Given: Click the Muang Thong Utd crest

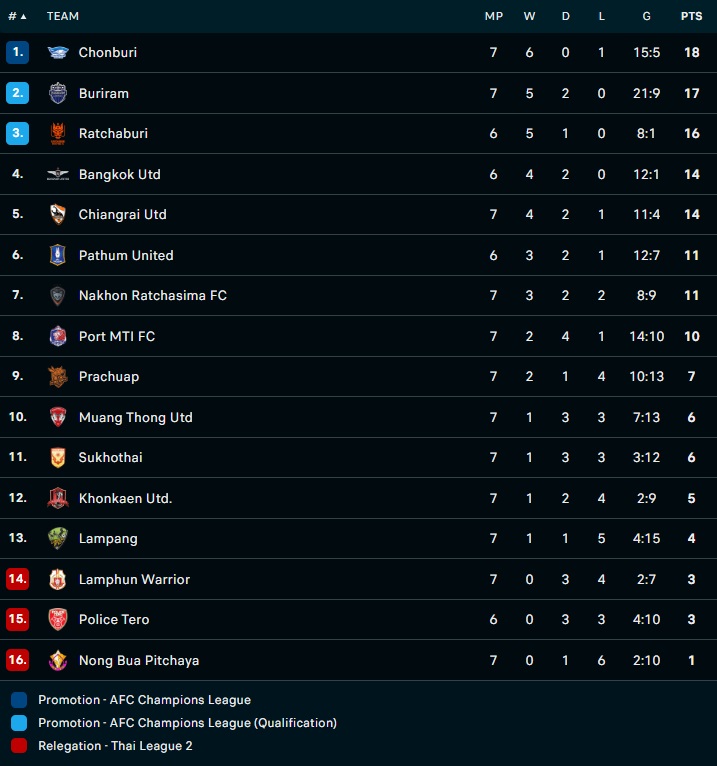Looking at the screenshot, I should [x=58, y=417].
